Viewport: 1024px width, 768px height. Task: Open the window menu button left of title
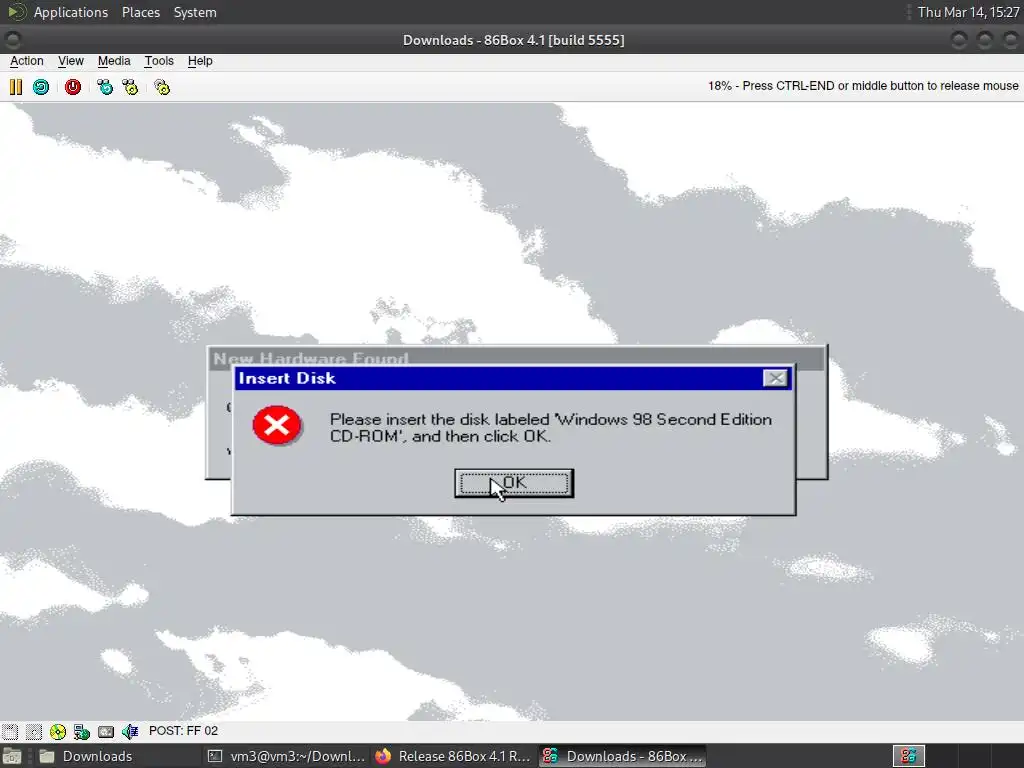pos(13,40)
